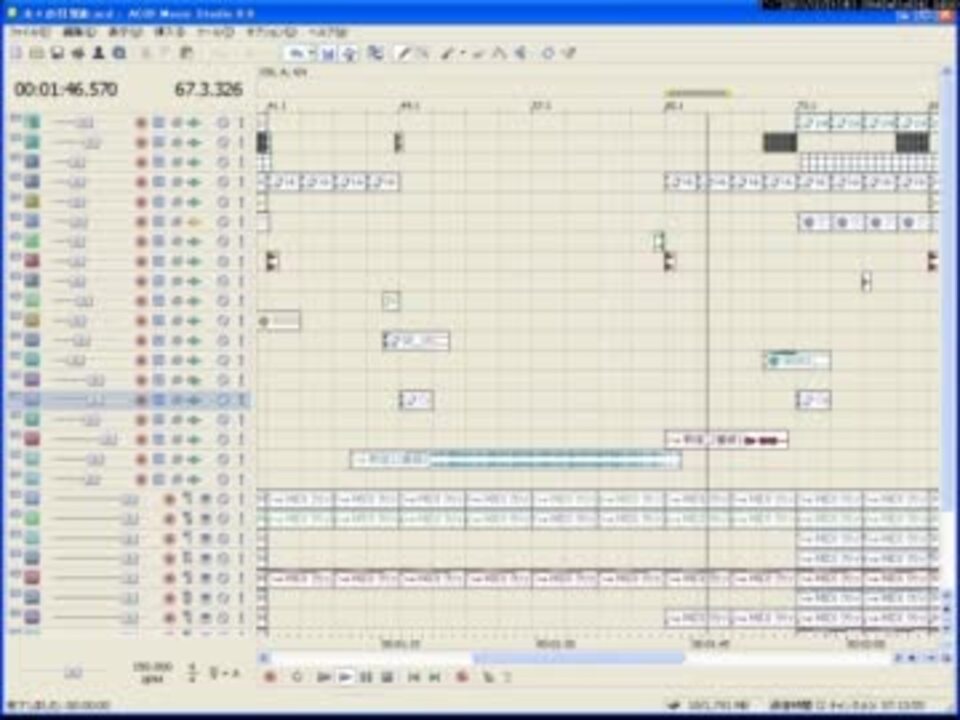Image resolution: width=960 pixels, height=720 pixels.
Task: Select the Selection tool beside the pencil
Action: click(x=422, y=53)
